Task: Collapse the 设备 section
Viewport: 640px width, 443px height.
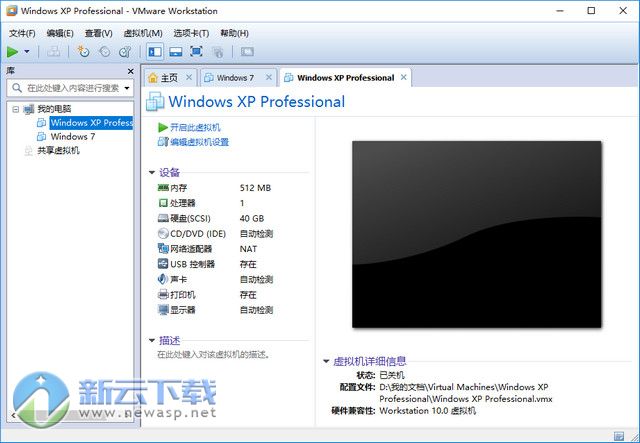Action: (x=152, y=173)
